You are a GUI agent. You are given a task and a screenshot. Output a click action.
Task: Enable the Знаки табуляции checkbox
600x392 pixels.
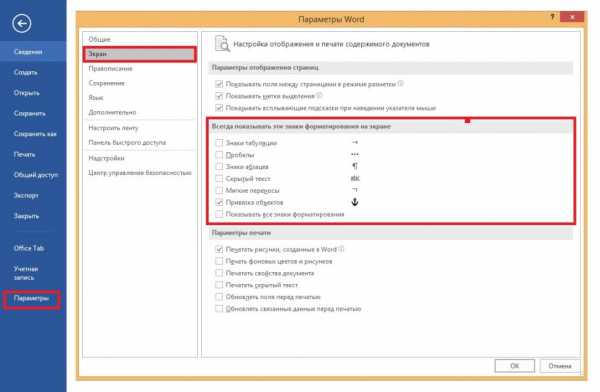(x=219, y=143)
